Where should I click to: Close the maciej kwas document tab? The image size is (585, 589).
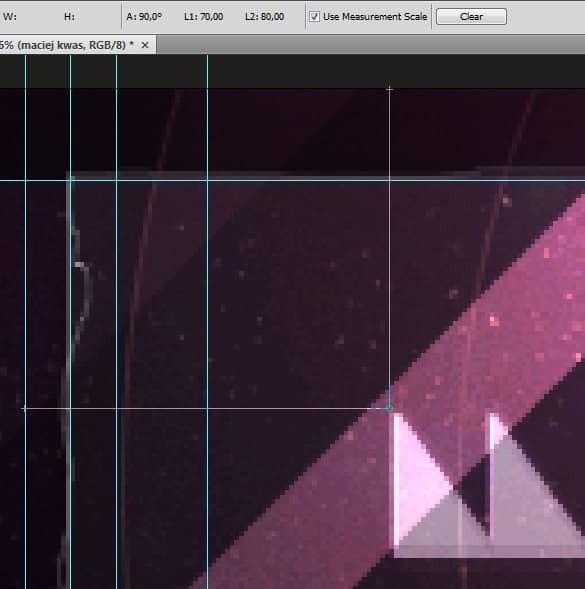pos(145,45)
